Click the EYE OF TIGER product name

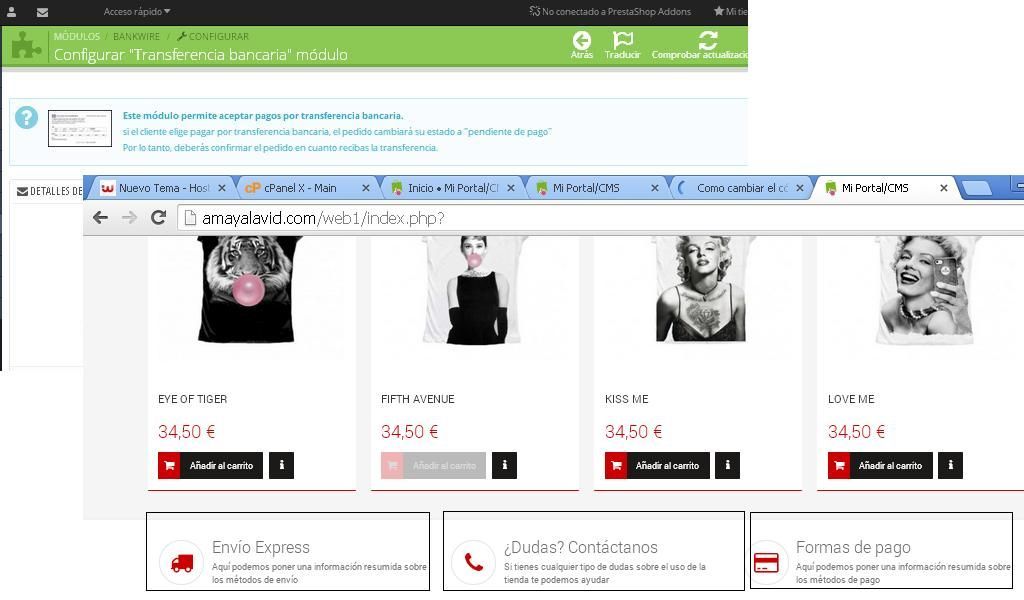coord(193,399)
